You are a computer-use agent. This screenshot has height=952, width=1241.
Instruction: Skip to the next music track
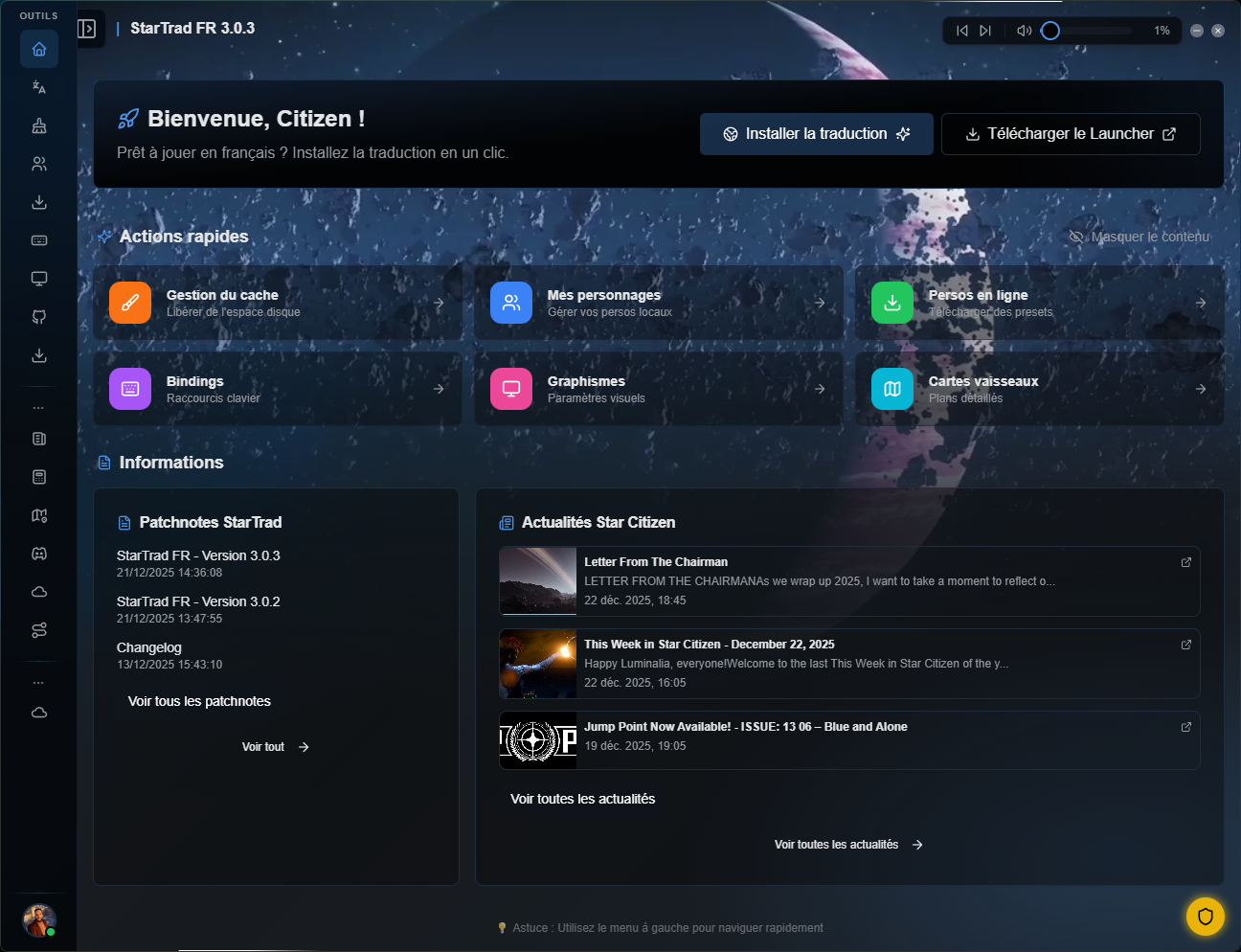pyautogui.click(x=985, y=31)
